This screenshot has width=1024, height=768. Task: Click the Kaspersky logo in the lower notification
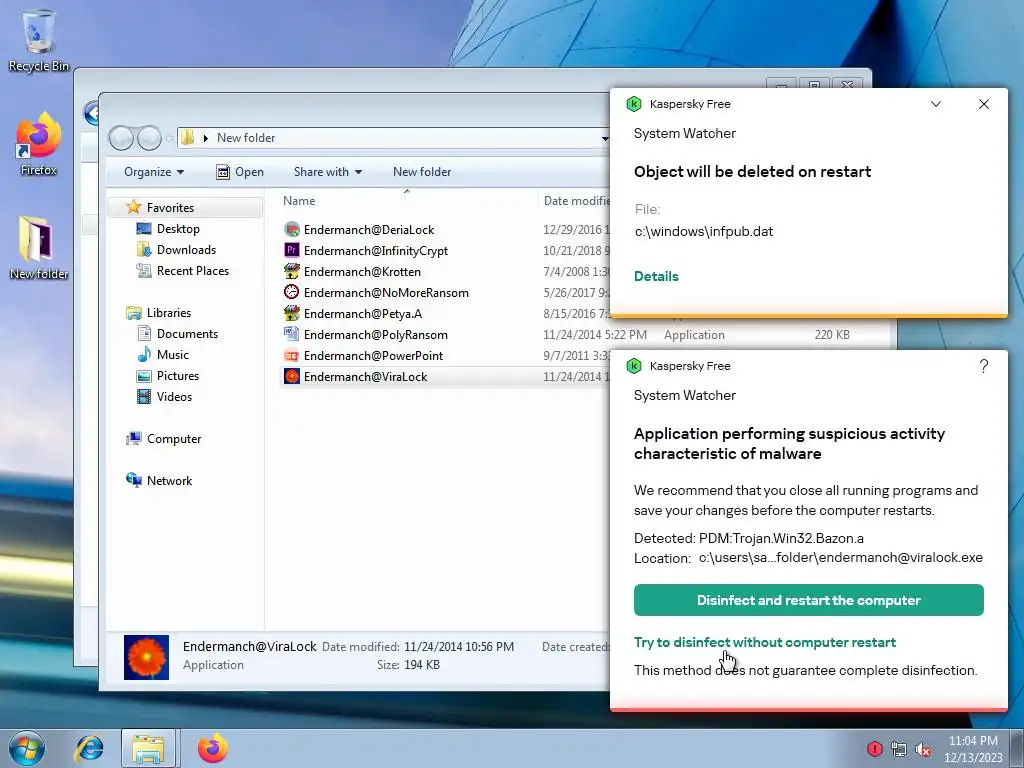pos(633,366)
